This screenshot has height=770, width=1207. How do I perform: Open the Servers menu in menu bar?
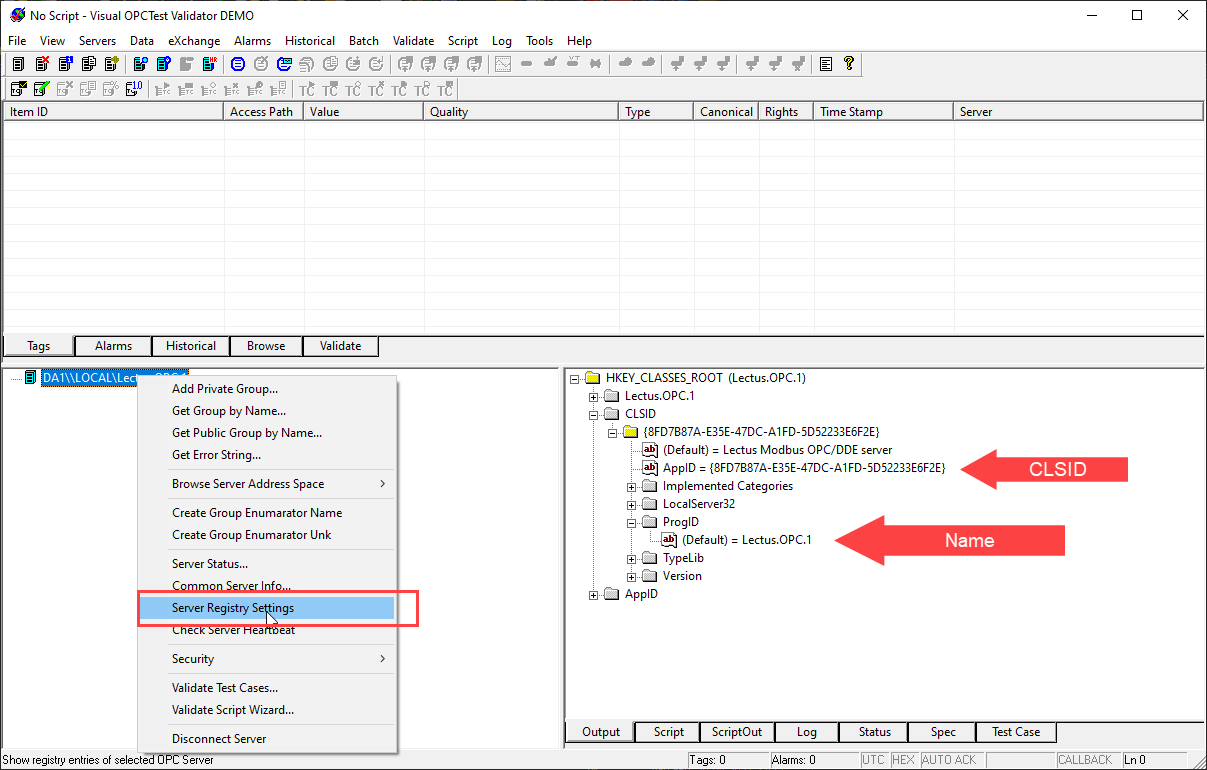97,41
